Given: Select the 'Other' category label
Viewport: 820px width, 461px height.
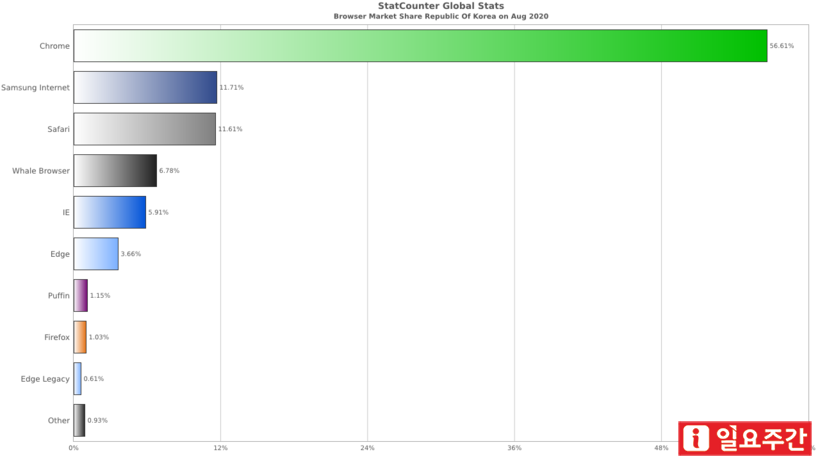Looking at the screenshot, I should 59,421.
